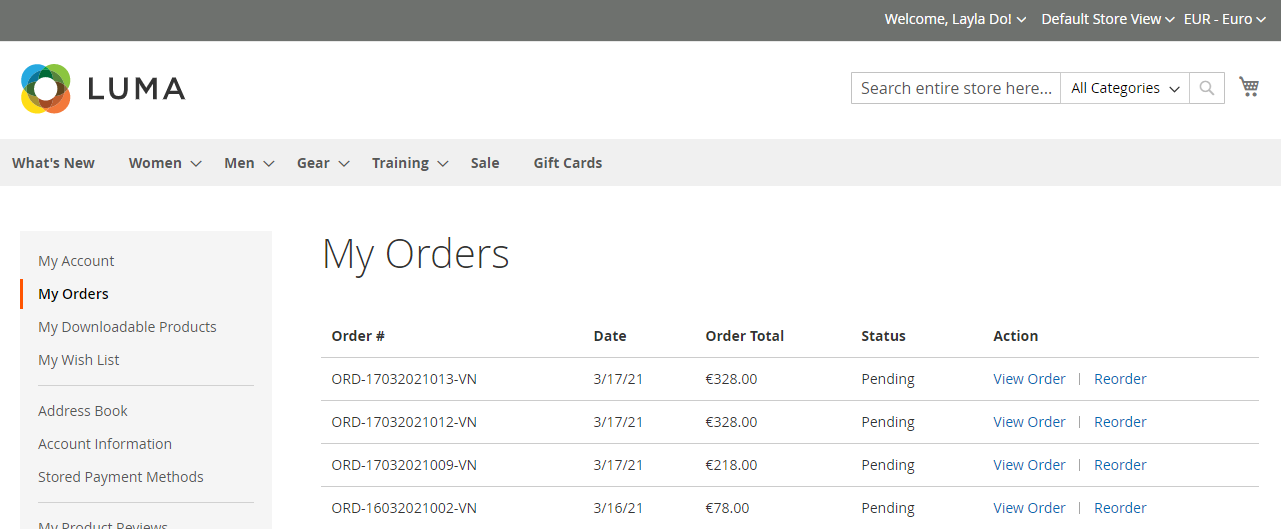Open the Women menu

(x=164, y=163)
